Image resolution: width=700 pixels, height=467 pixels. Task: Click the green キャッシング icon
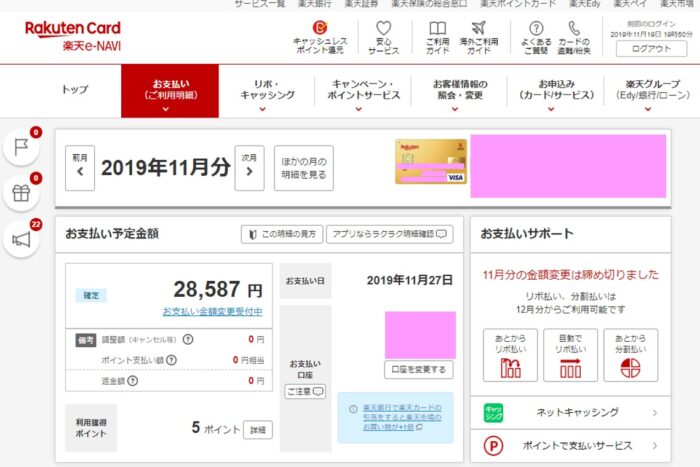[493, 413]
